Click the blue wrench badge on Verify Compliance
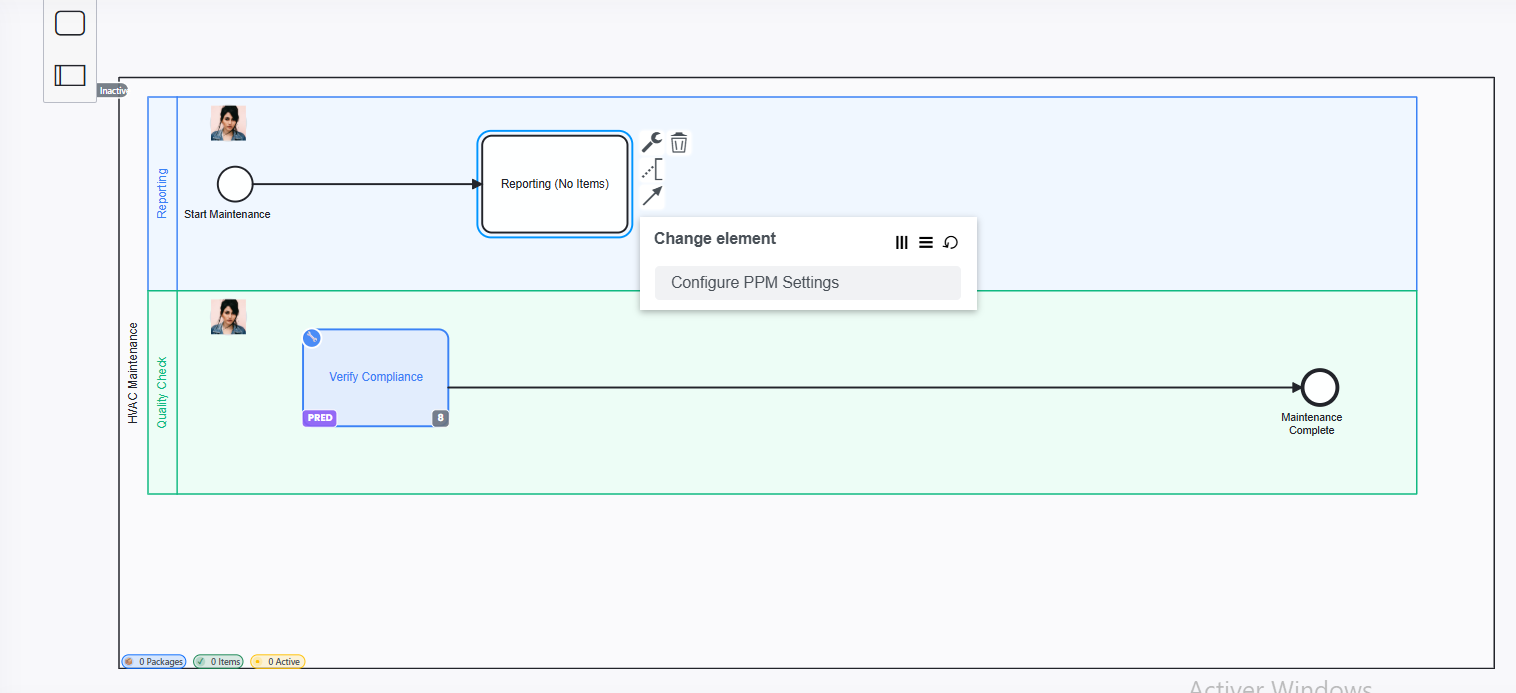This screenshot has width=1516, height=693. click(311, 338)
